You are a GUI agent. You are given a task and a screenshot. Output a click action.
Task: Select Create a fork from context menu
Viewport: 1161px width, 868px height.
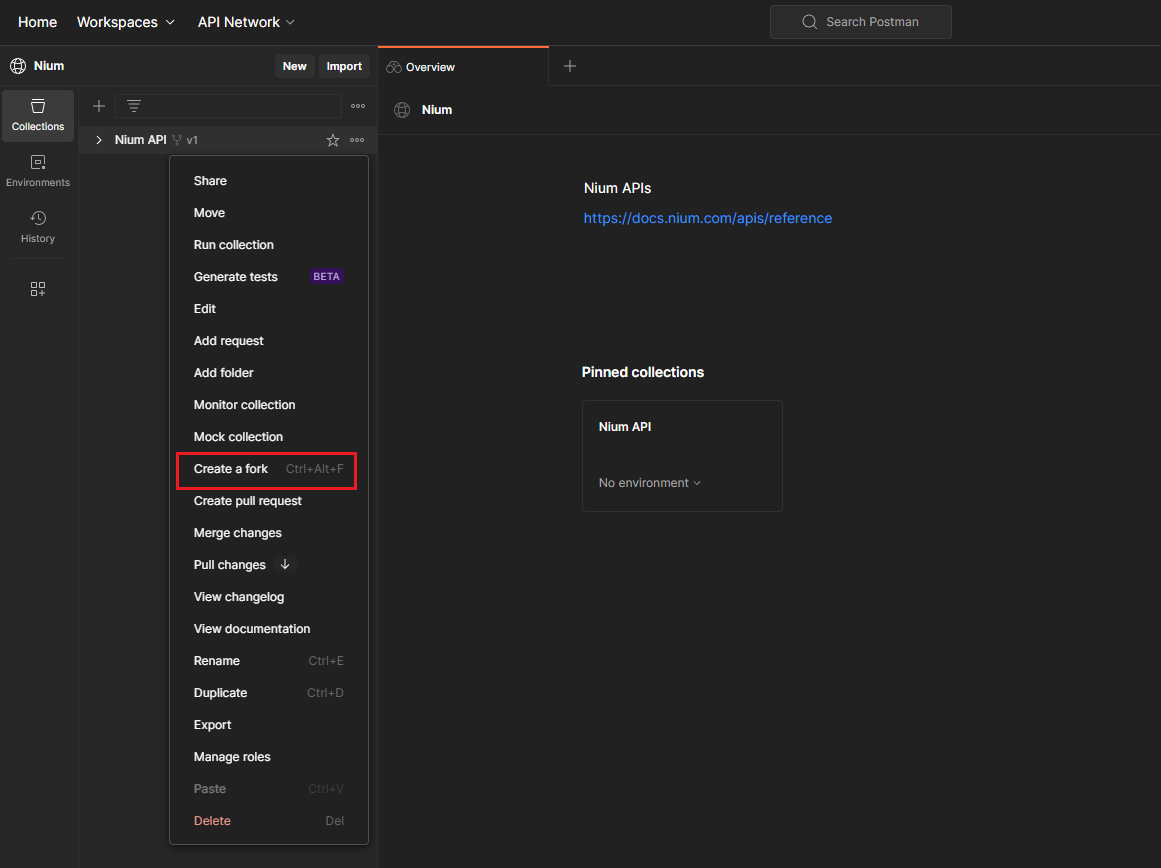click(x=231, y=469)
